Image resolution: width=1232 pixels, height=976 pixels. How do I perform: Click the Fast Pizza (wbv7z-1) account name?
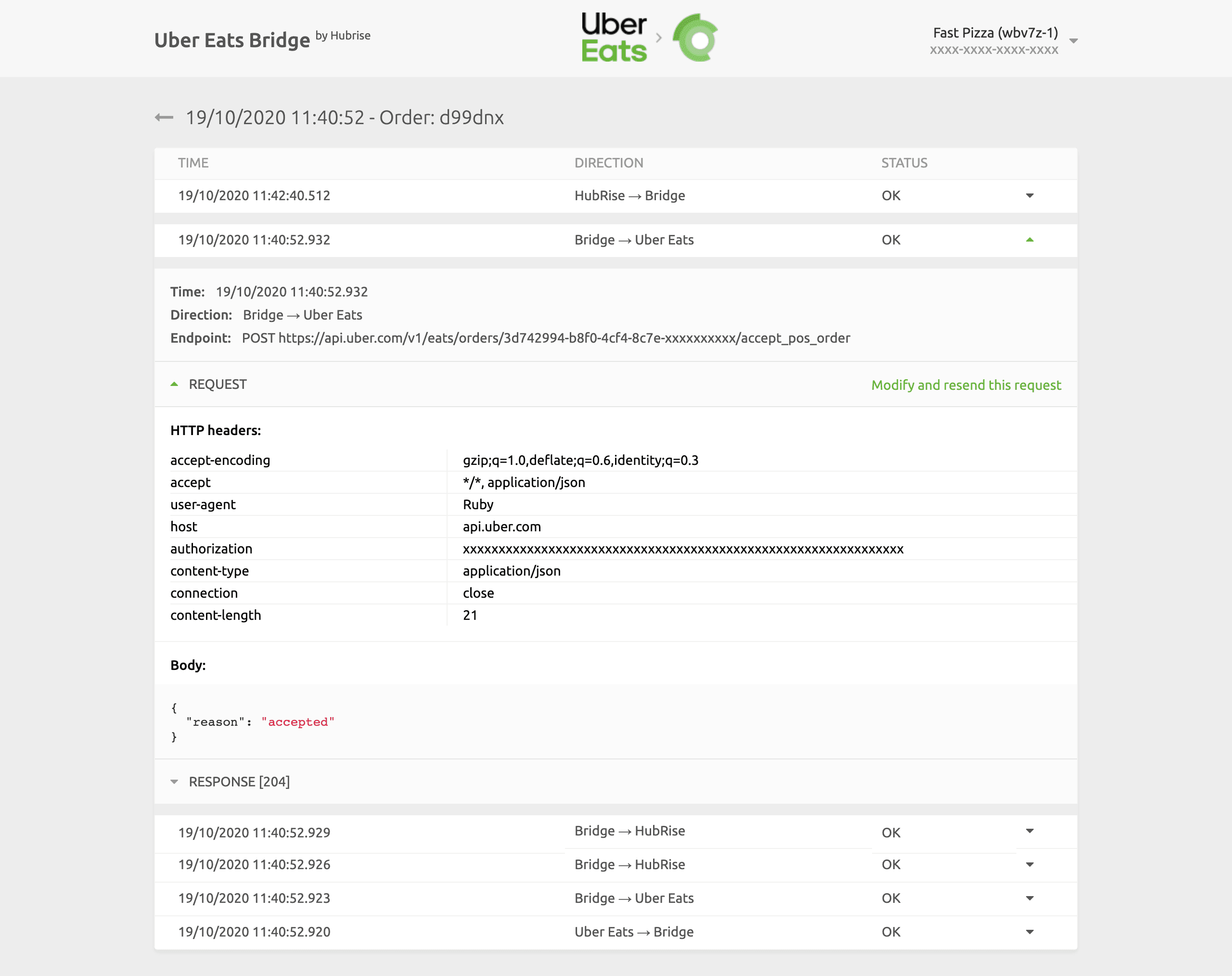click(995, 33)
